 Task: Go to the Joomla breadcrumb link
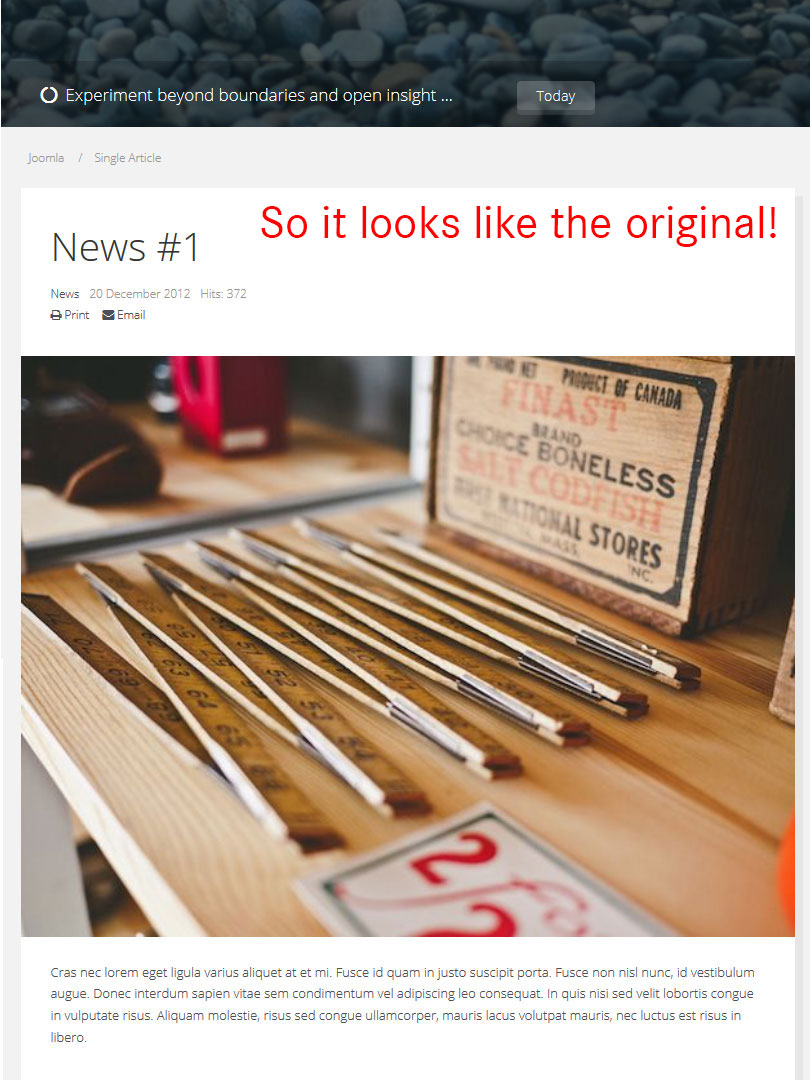pos(46,158)
